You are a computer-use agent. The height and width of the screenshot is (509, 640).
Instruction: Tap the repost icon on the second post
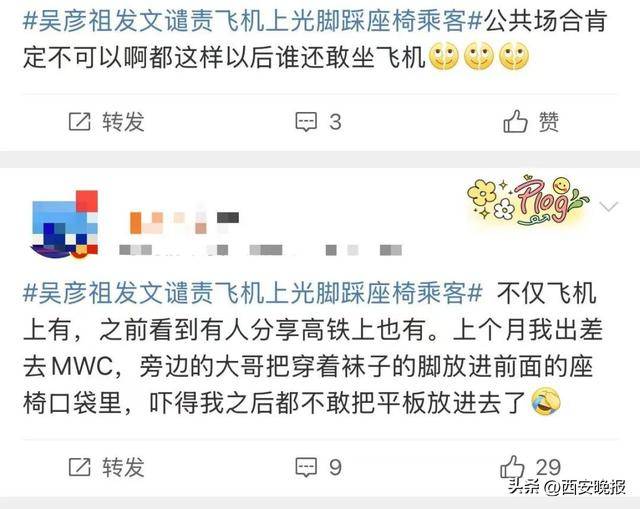(80, 467)
